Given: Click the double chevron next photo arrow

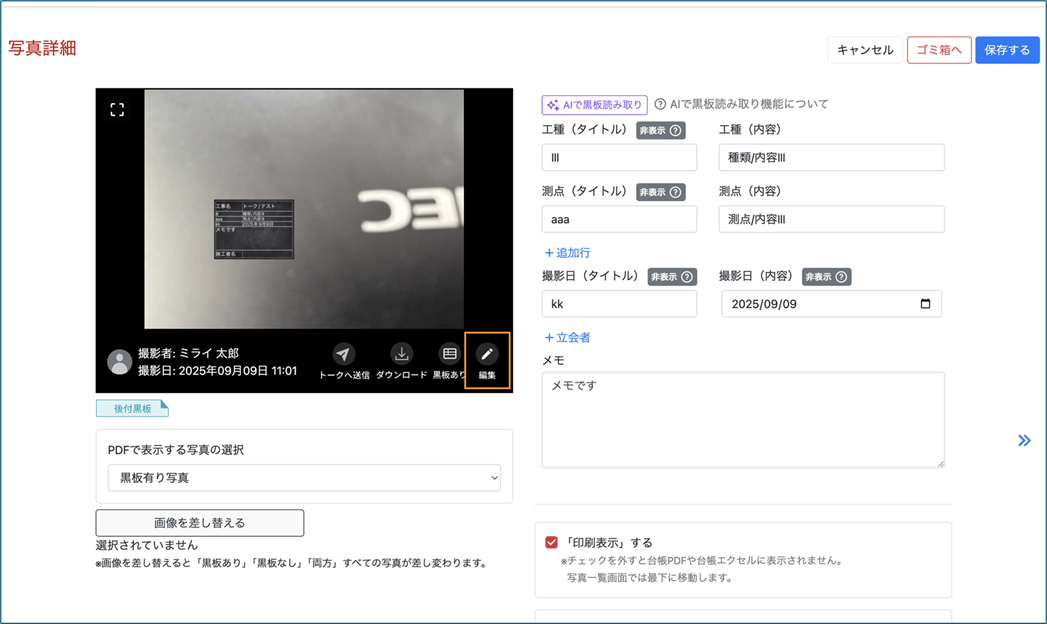Looking at the screenshot, I should point(1024,440).
